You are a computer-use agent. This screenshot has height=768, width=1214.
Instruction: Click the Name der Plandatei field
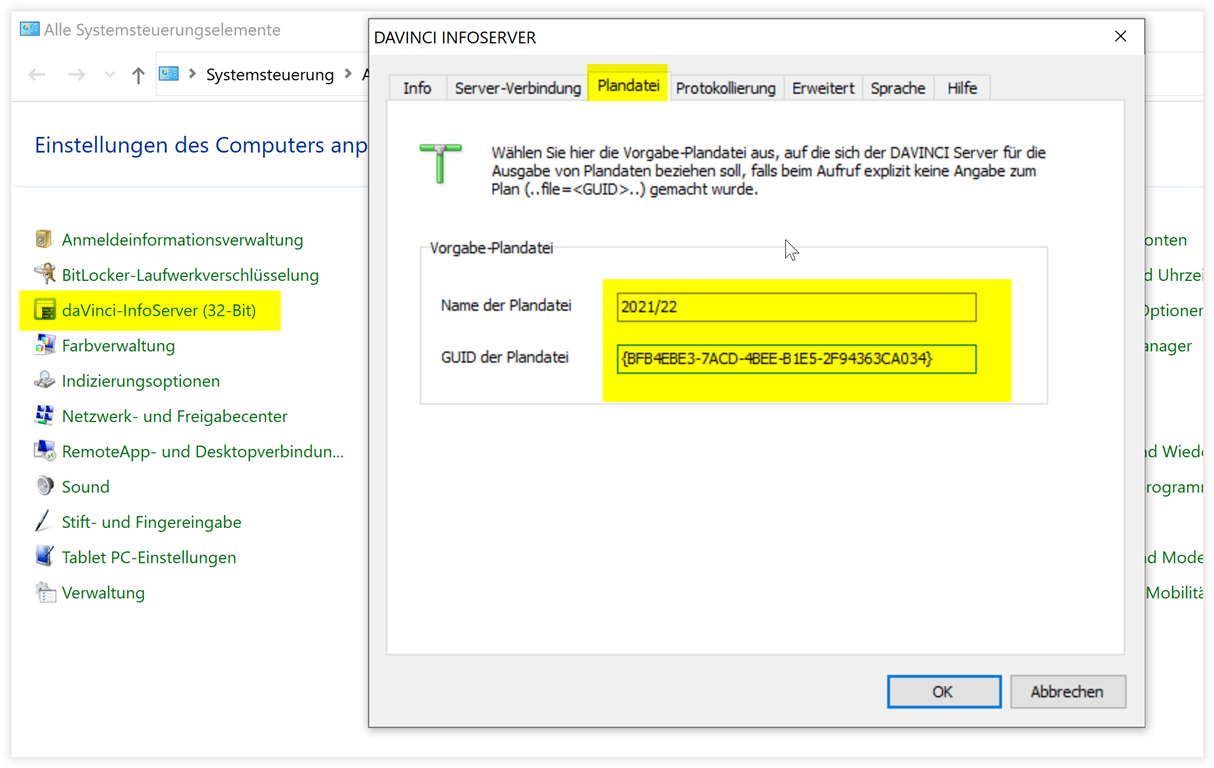tap(796, 307)
